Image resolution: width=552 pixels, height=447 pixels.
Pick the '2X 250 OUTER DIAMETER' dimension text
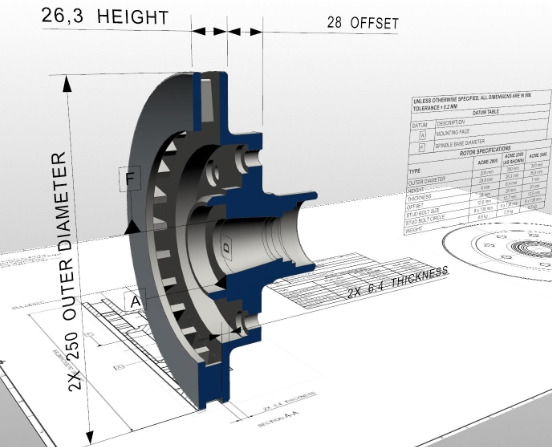pos(66,271)
